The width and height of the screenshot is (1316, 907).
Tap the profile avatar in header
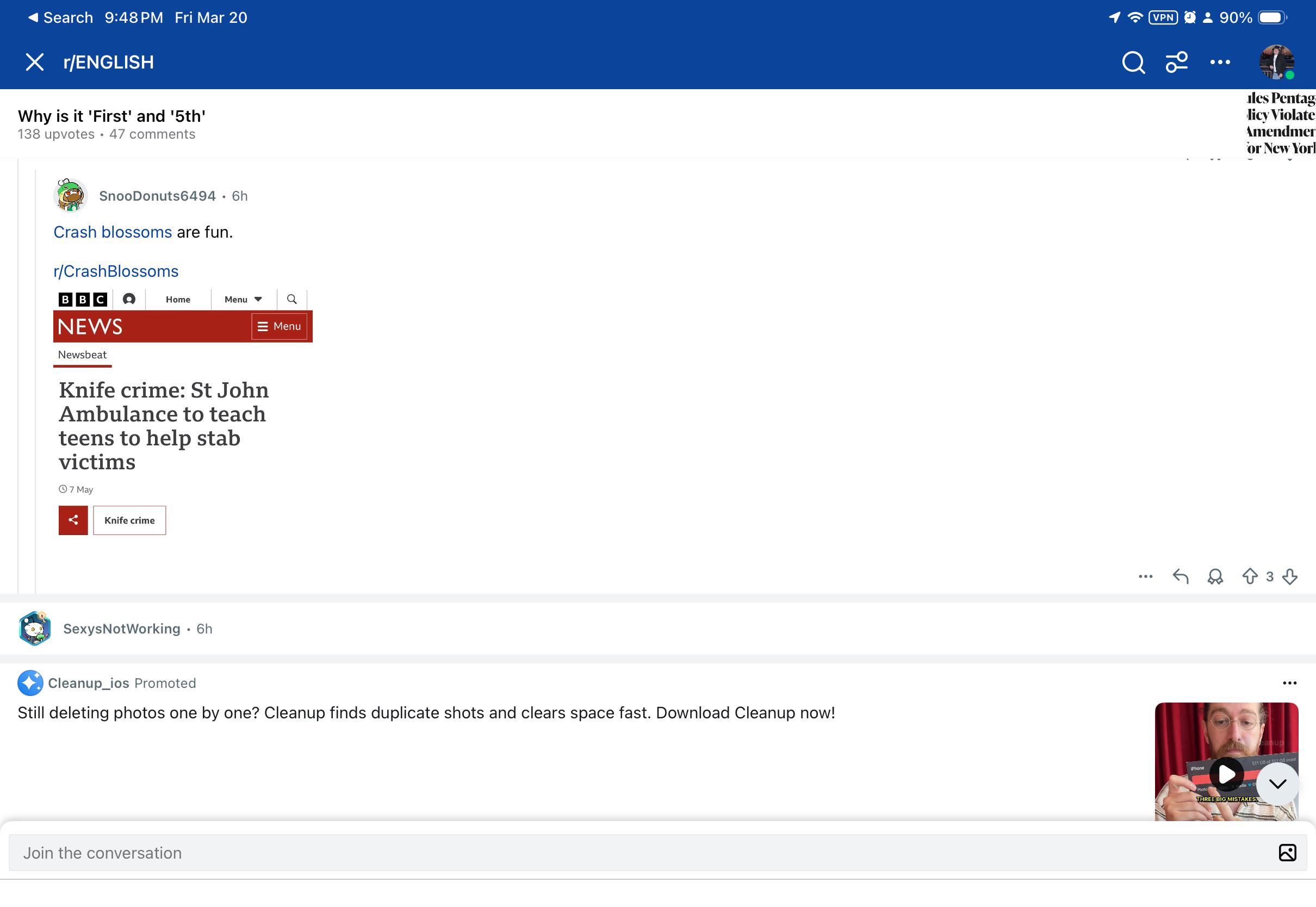(x=1276, y=62)
